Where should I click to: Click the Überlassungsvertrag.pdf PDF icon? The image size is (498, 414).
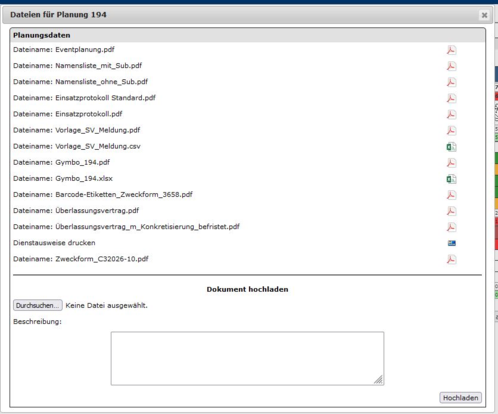click(x=451, y=211)
